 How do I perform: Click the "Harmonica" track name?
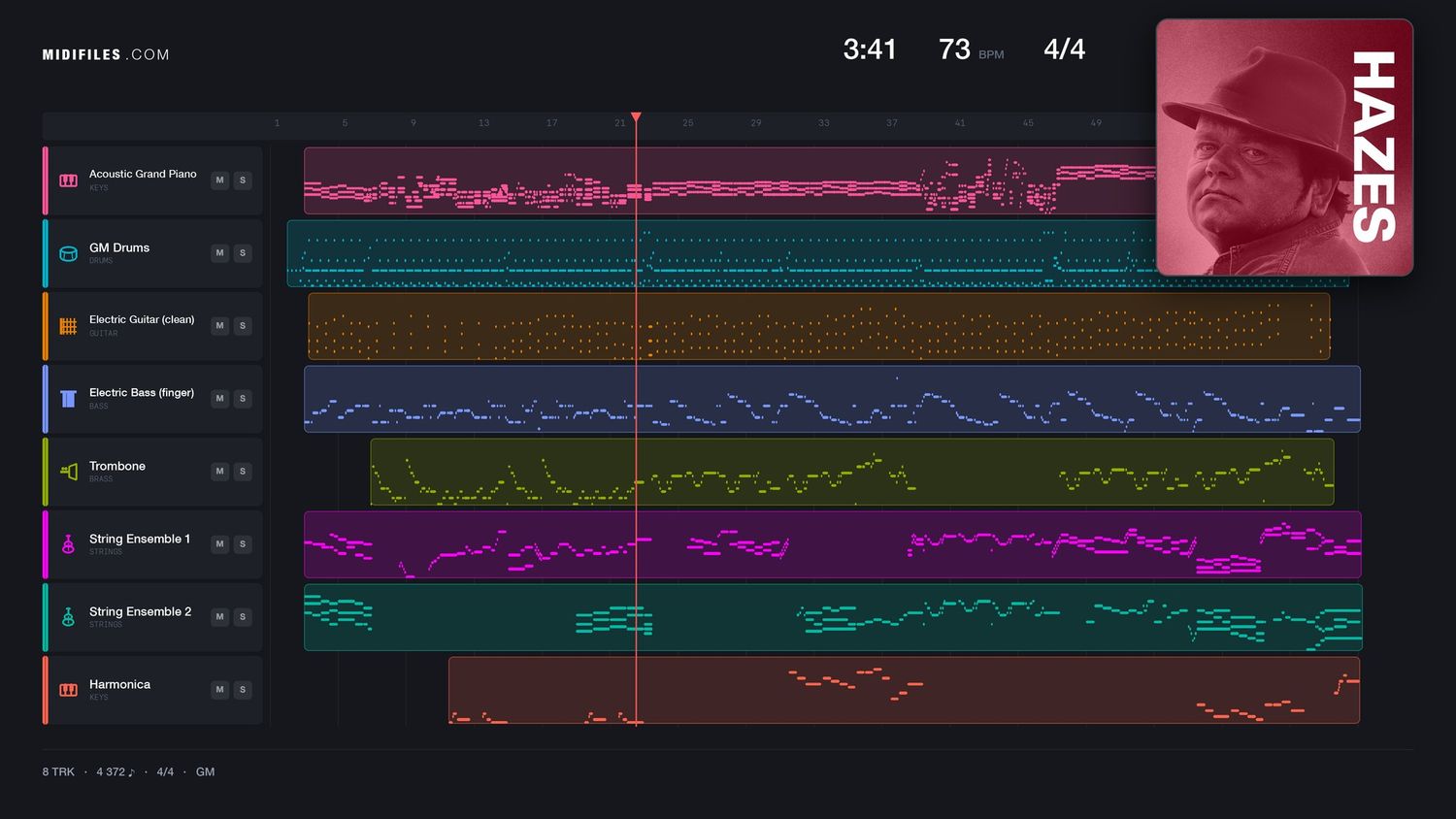pyautogui.click(x=120, y=684)
